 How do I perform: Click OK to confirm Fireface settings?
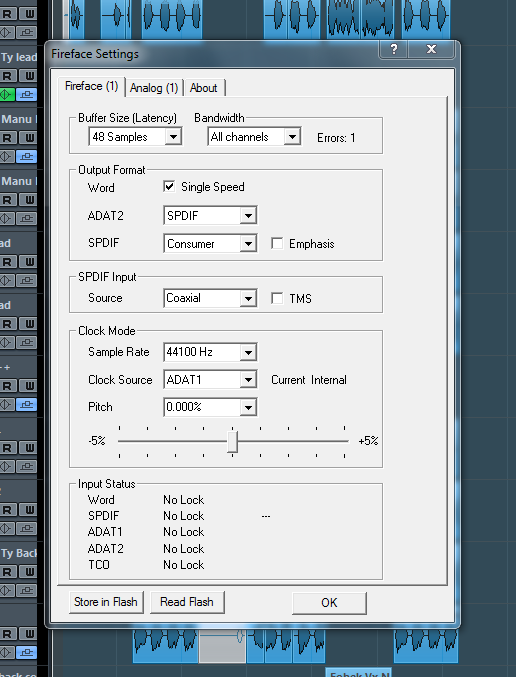[x=329, y=603]
